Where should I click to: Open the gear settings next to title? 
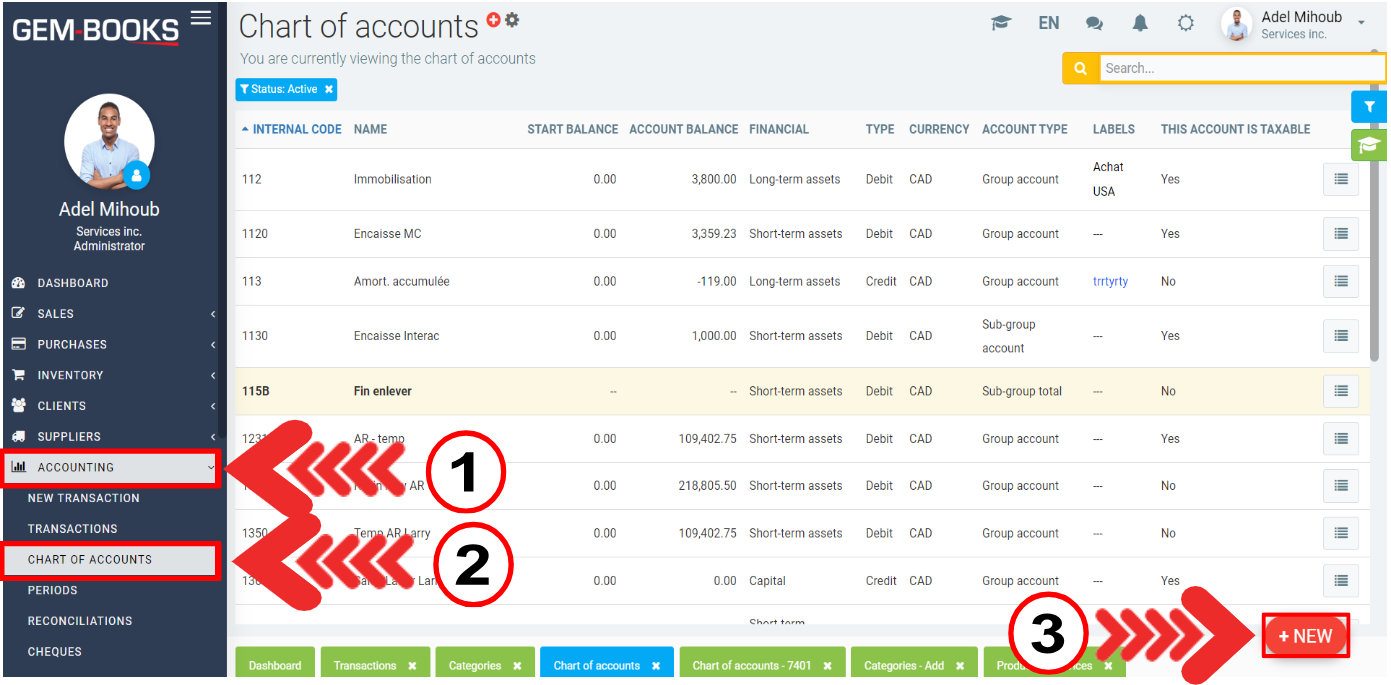[x=512, y=20]
